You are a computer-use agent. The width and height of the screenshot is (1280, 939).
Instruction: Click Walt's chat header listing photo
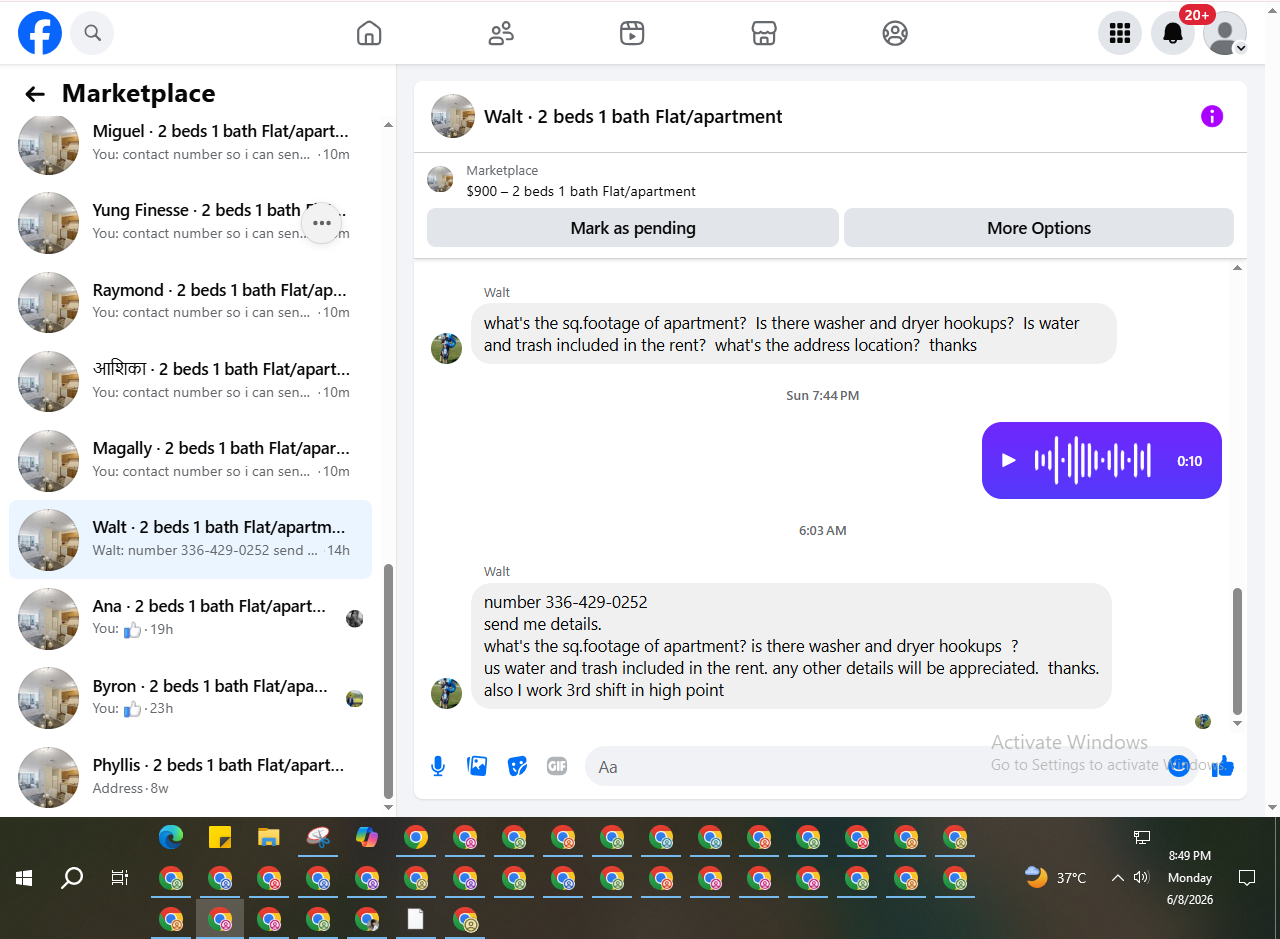click(453, 117)
